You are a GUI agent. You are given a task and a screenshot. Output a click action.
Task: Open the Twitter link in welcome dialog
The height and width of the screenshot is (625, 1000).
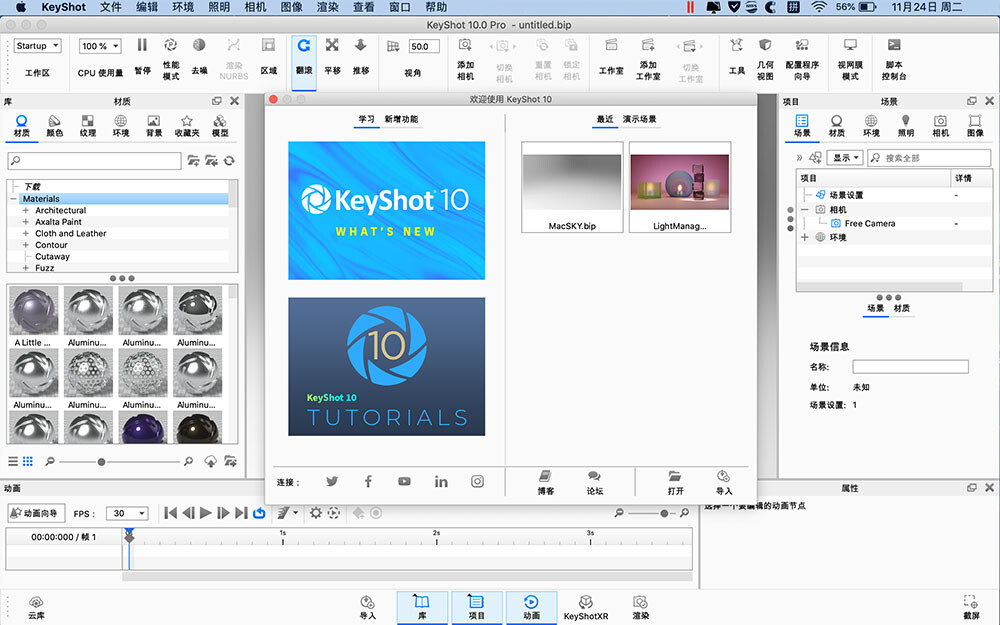pos(332,482)
